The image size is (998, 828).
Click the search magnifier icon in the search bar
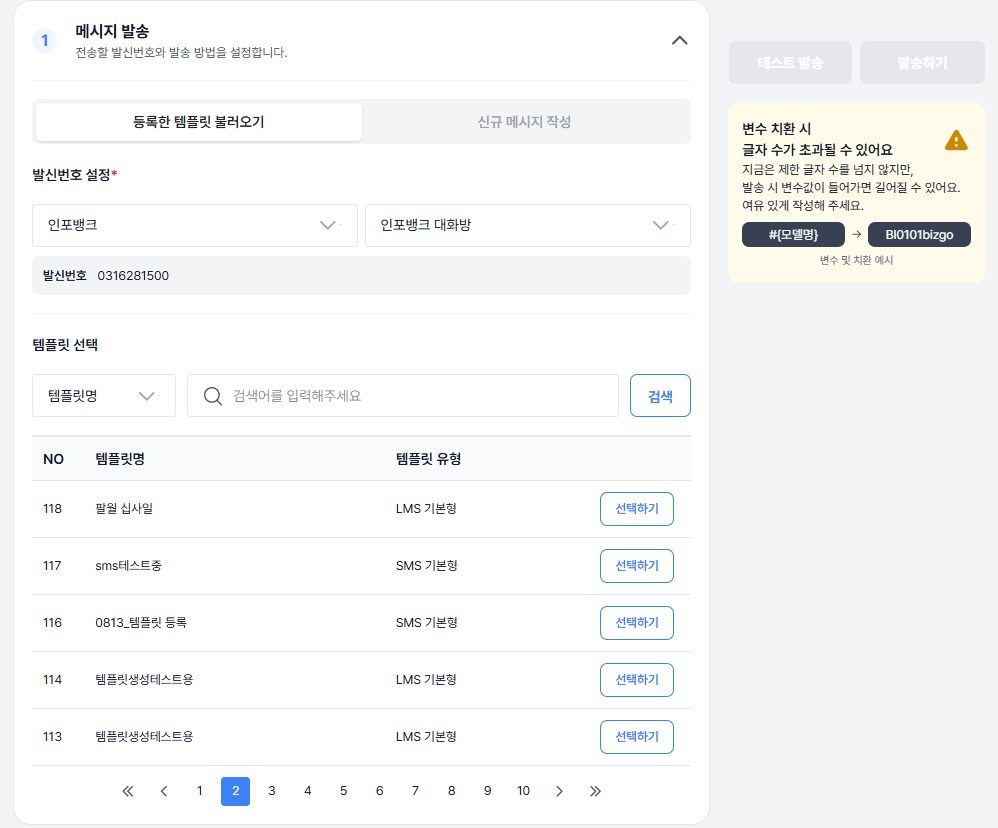click(212, 395)
